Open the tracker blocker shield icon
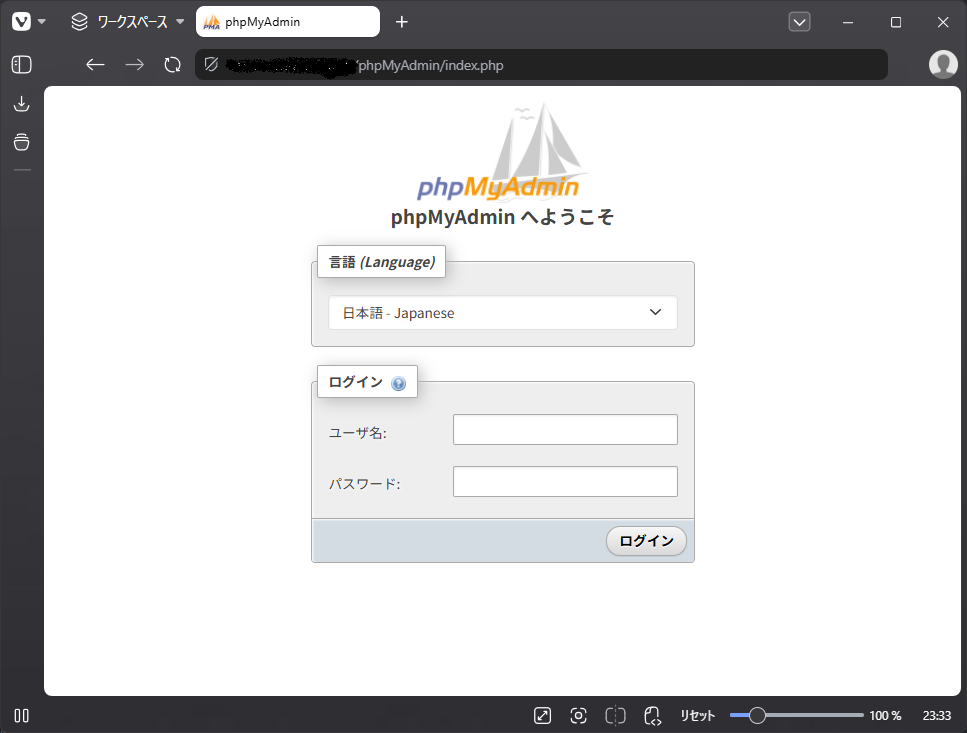967x733 pixels. point(211,64)
